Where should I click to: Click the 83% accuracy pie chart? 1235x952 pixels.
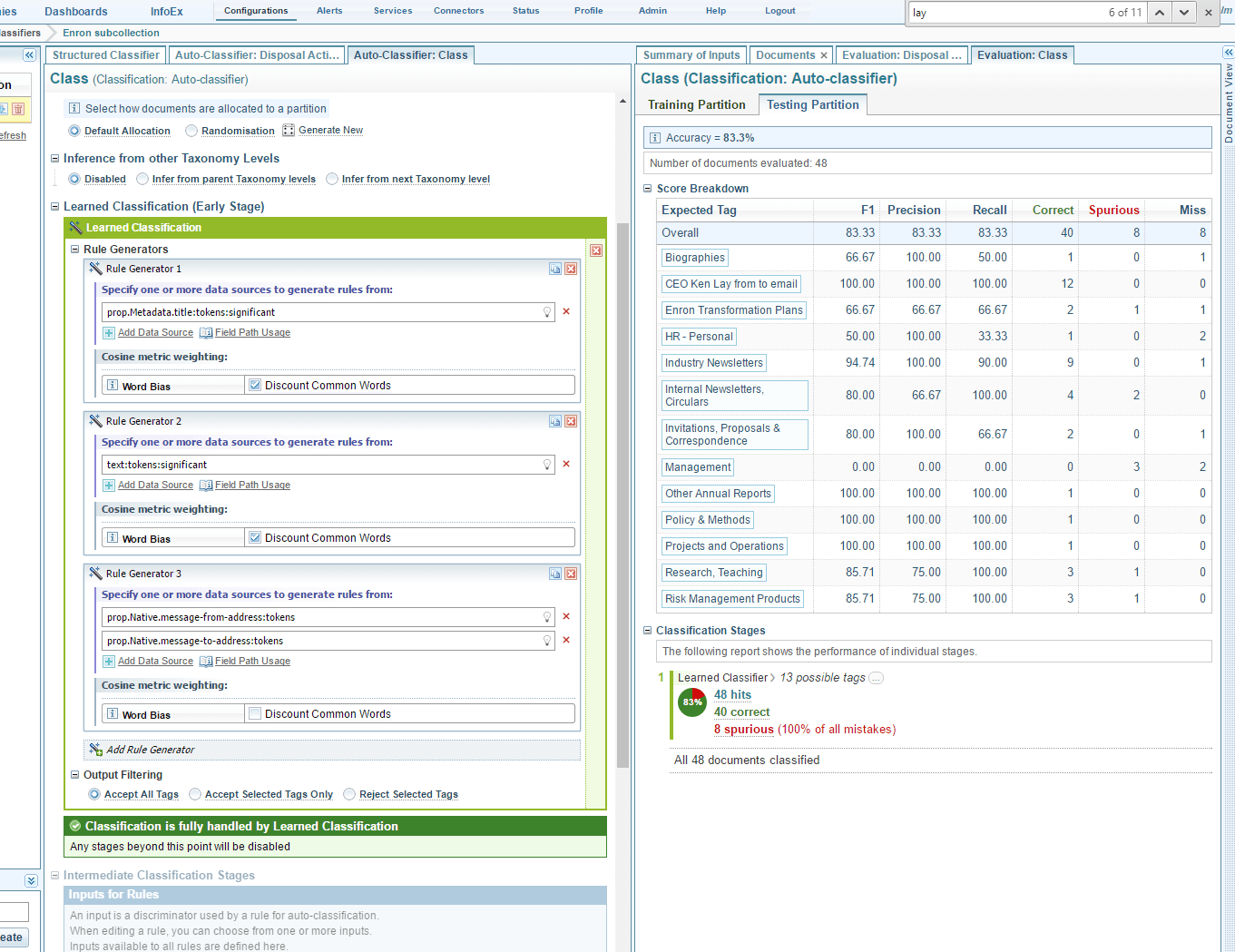tap(692, 702)
